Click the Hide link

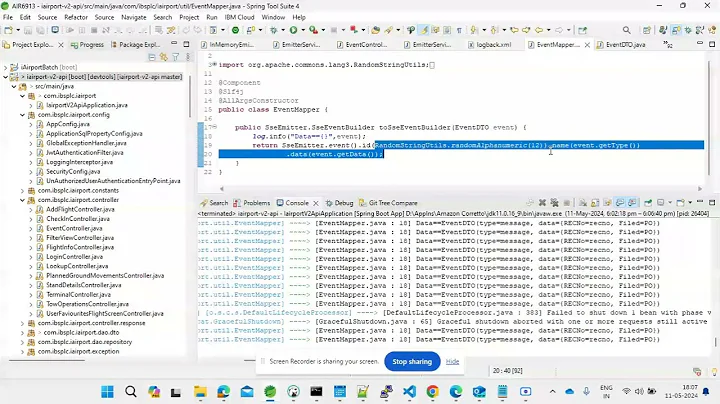[x=452, y=362]
